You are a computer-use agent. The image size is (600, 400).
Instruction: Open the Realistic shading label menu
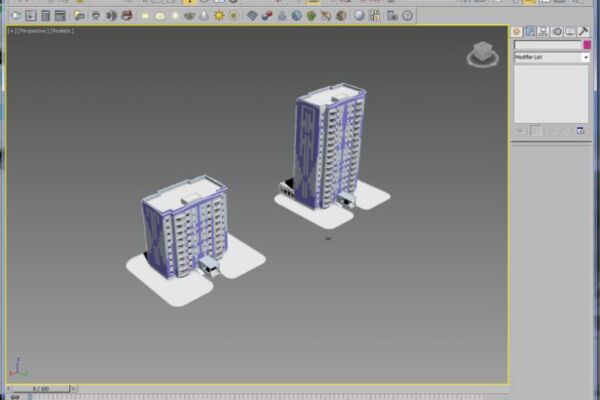62,31
